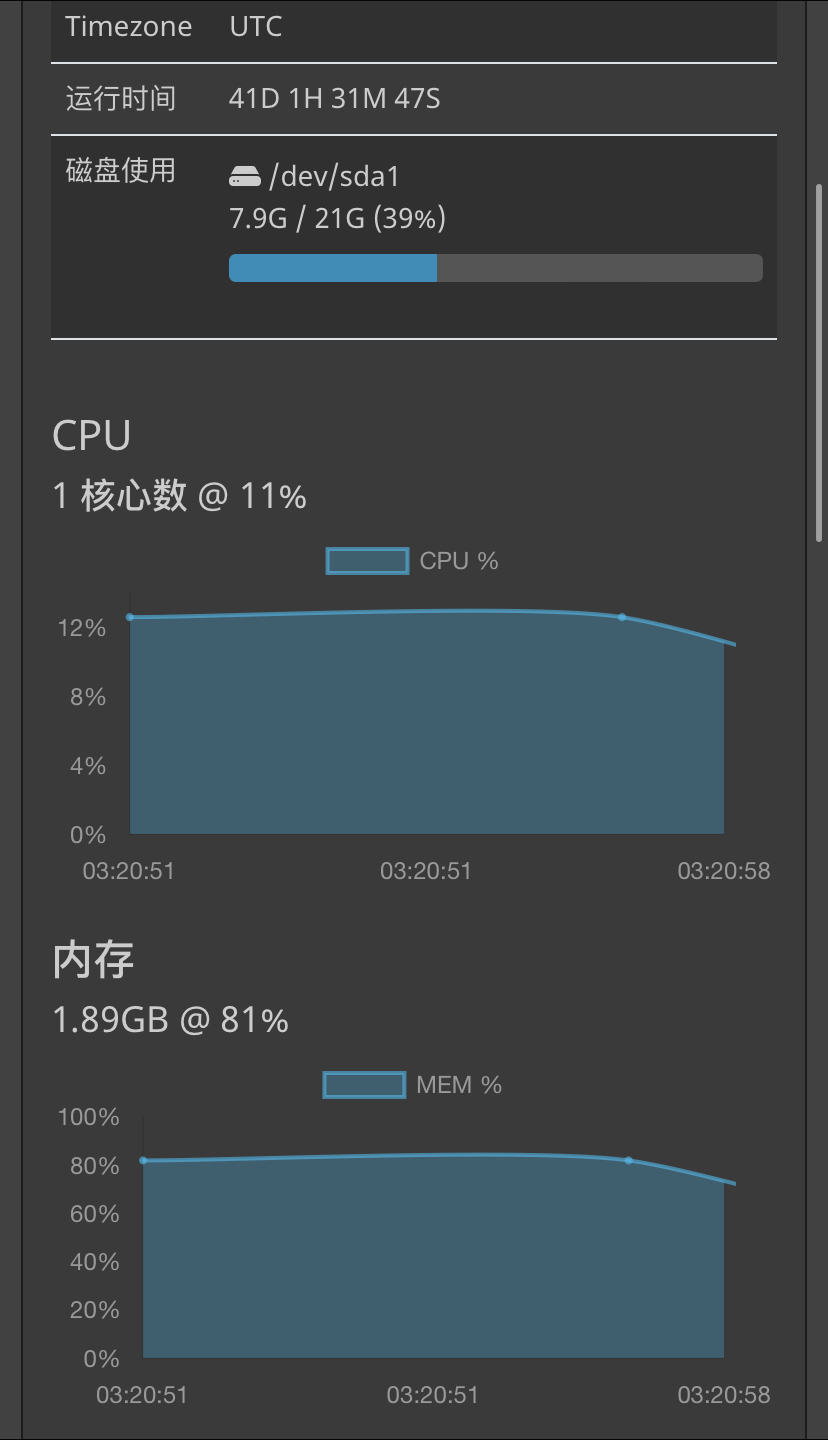Click the disk usage progress bar
The width and height of the screenshot is (828, 1440).
point(496,268)
